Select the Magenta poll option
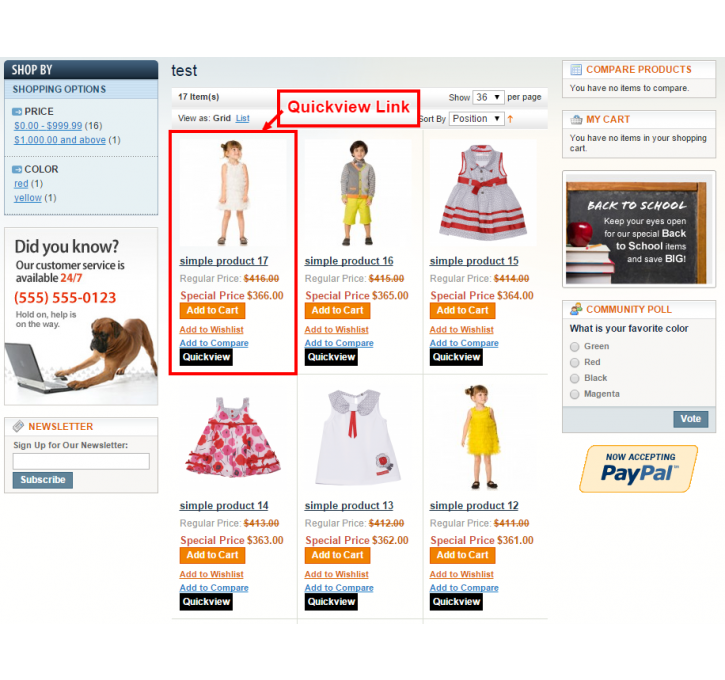This screenshot has height=680, width=725. coord(575,394)
